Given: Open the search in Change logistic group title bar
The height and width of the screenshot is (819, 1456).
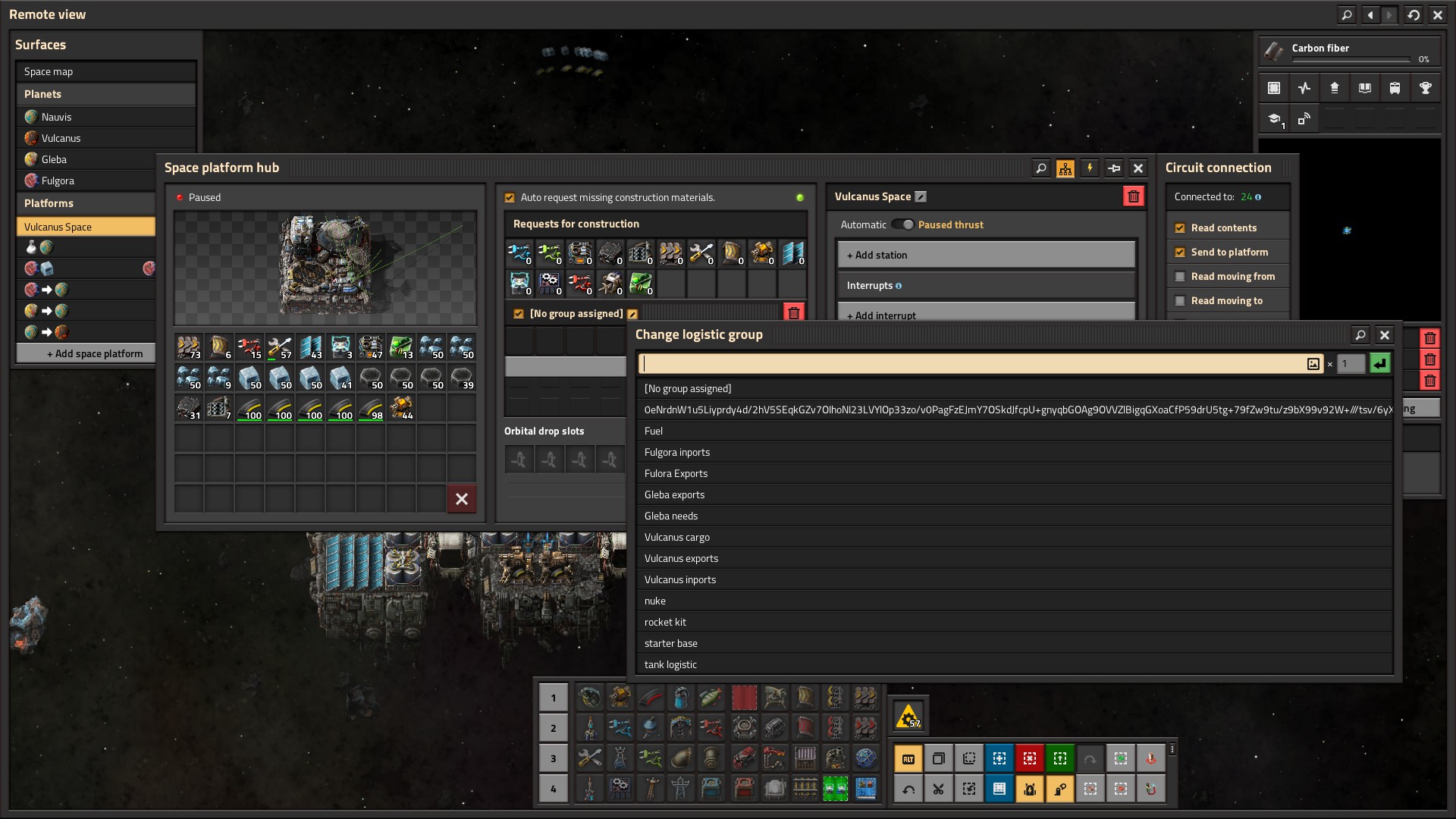Looking at the screenshot, I should click(x=1360, y=334).
